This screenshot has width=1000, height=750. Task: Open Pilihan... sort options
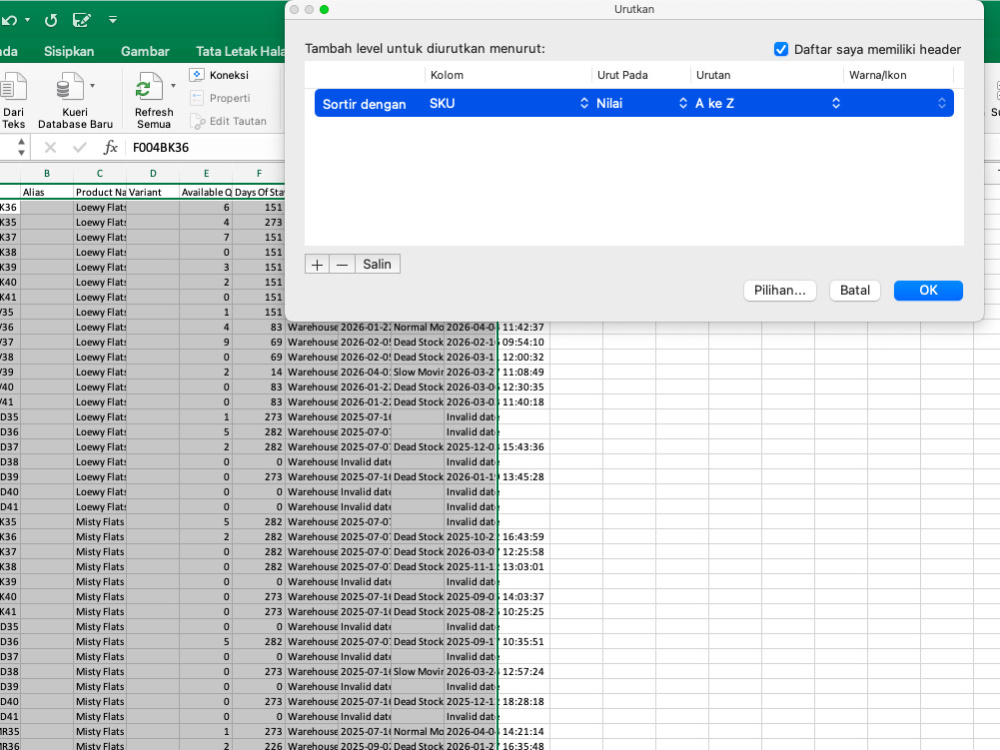(779, 290)
